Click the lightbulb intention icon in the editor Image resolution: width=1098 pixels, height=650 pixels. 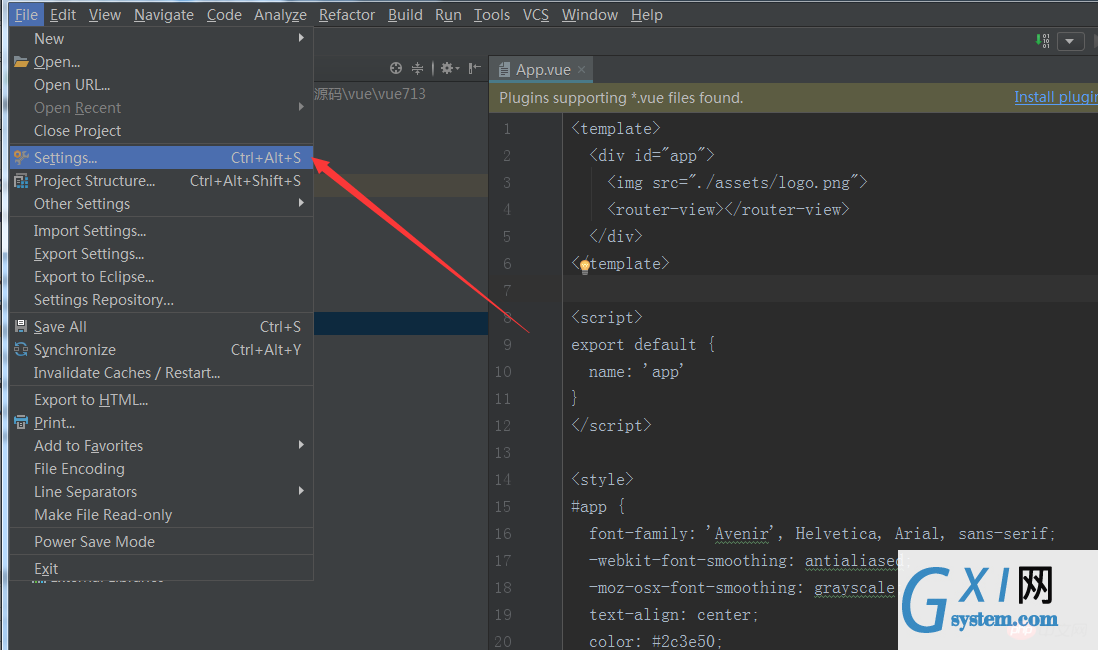585,266
